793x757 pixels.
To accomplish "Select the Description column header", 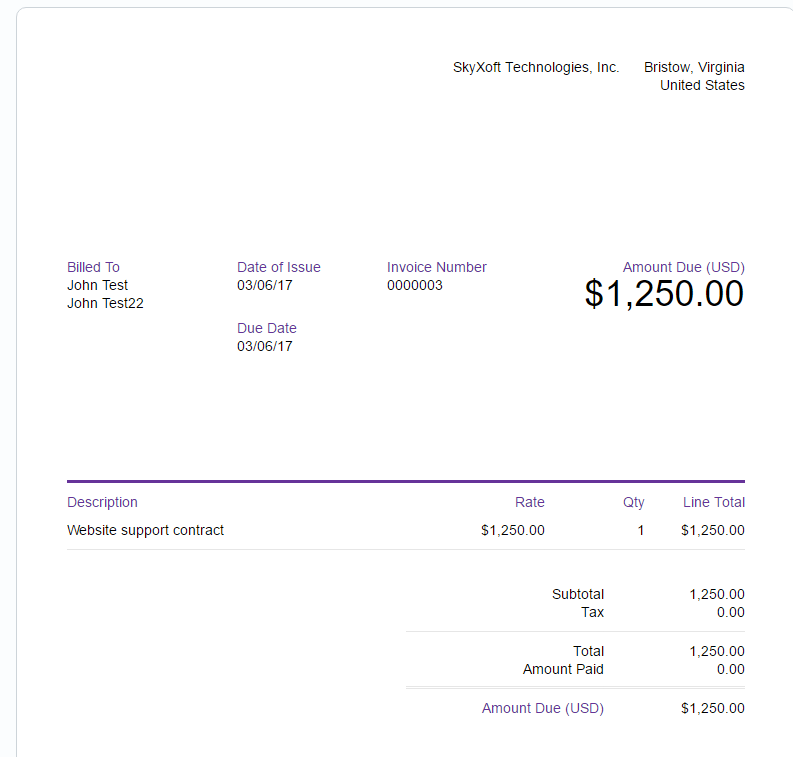I will click(x=102, y=502).
